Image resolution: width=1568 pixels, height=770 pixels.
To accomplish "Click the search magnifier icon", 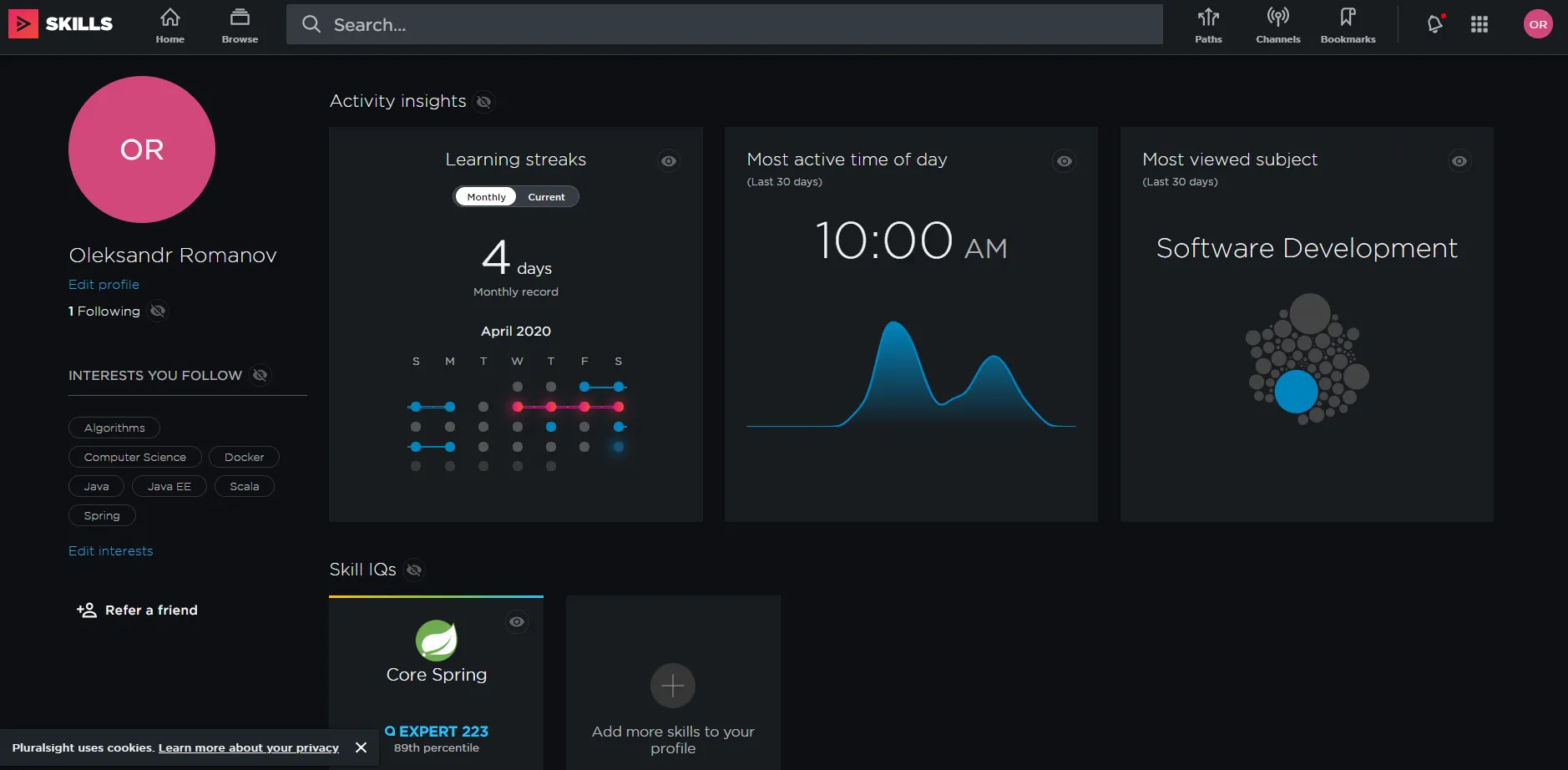I will [x=311, y=24].
